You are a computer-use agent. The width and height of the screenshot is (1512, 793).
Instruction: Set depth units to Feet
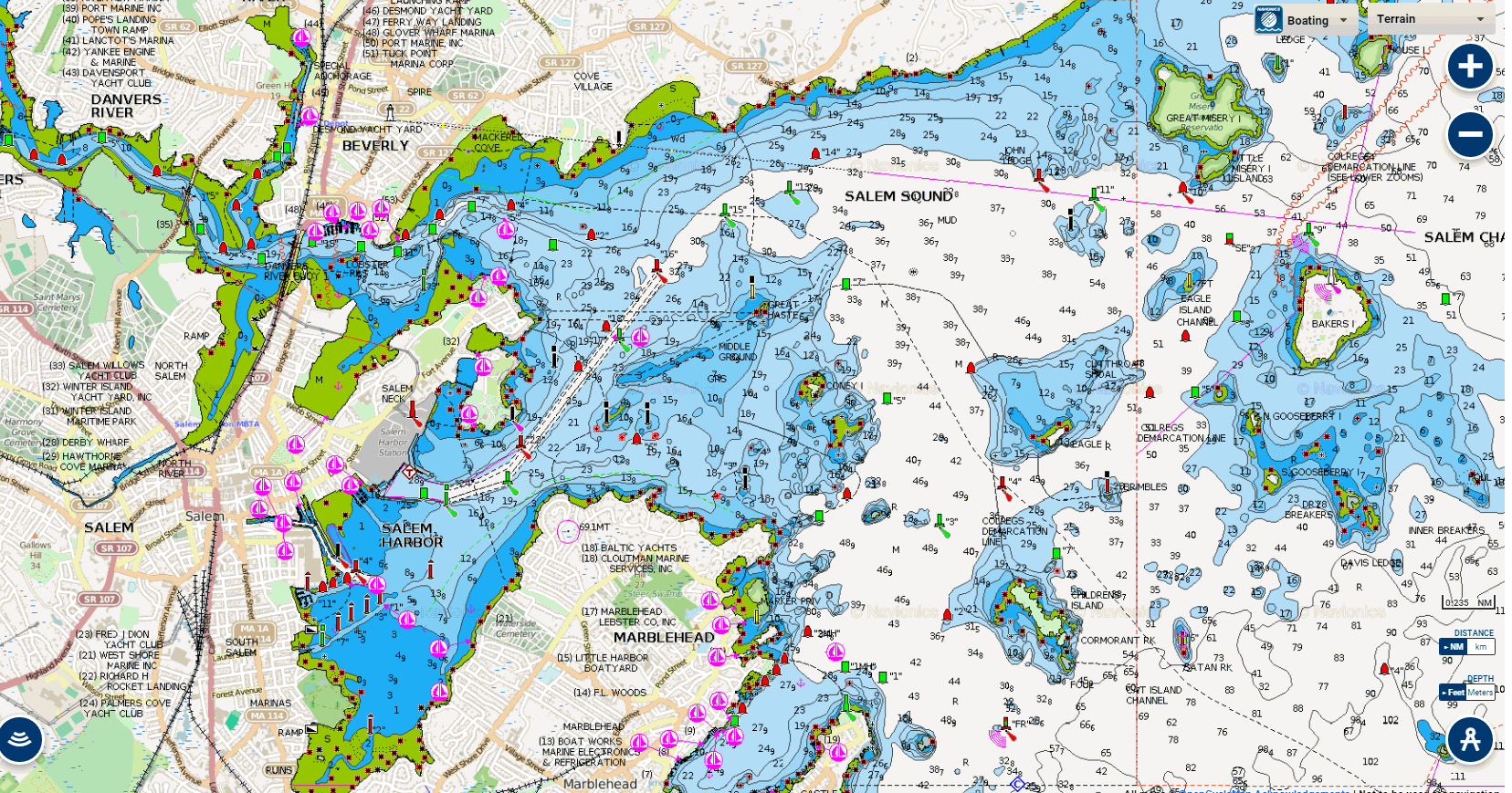point(1452,693)
